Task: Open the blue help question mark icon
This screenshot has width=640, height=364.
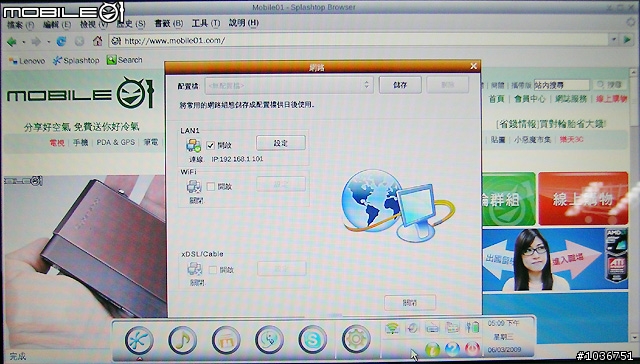Action: 452,350
